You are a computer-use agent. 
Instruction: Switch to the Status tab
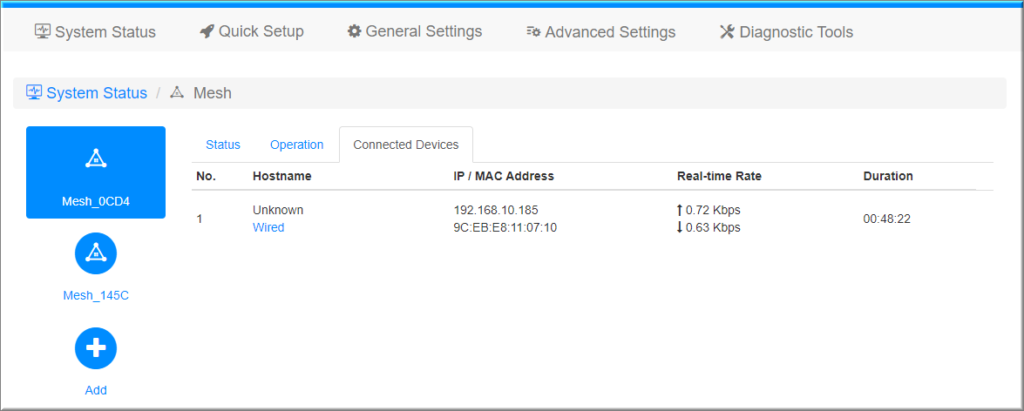pos(223,145)
